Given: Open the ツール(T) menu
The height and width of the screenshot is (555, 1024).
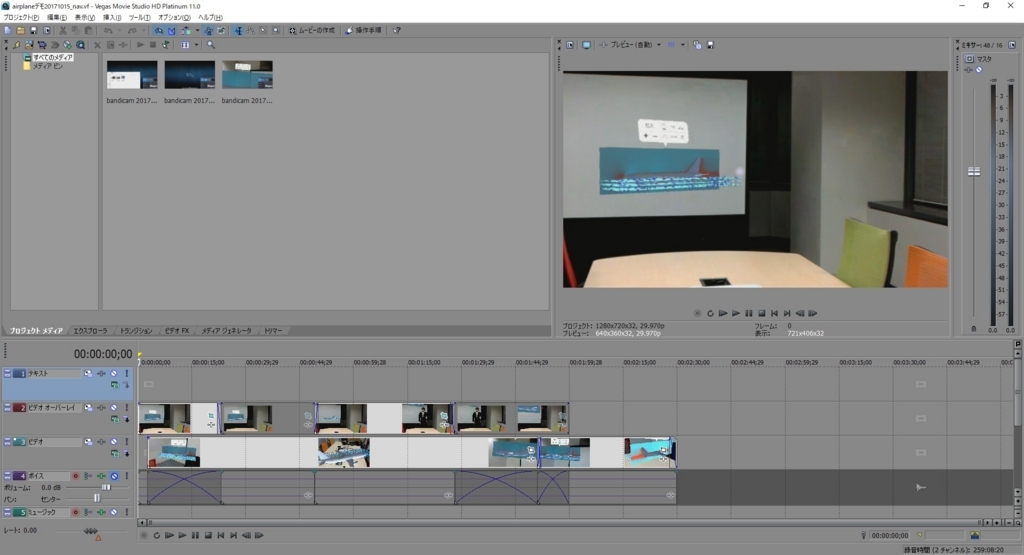Looking at the screenshot, I should click(x=139, y=18).
